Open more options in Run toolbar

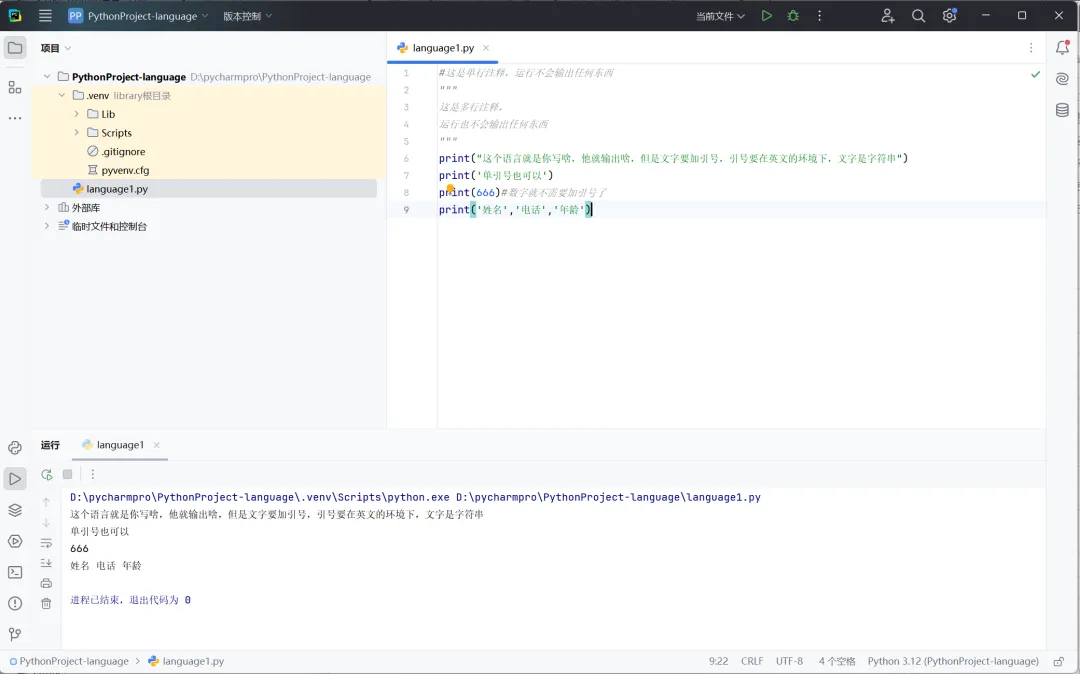click(x=93, y=474)
